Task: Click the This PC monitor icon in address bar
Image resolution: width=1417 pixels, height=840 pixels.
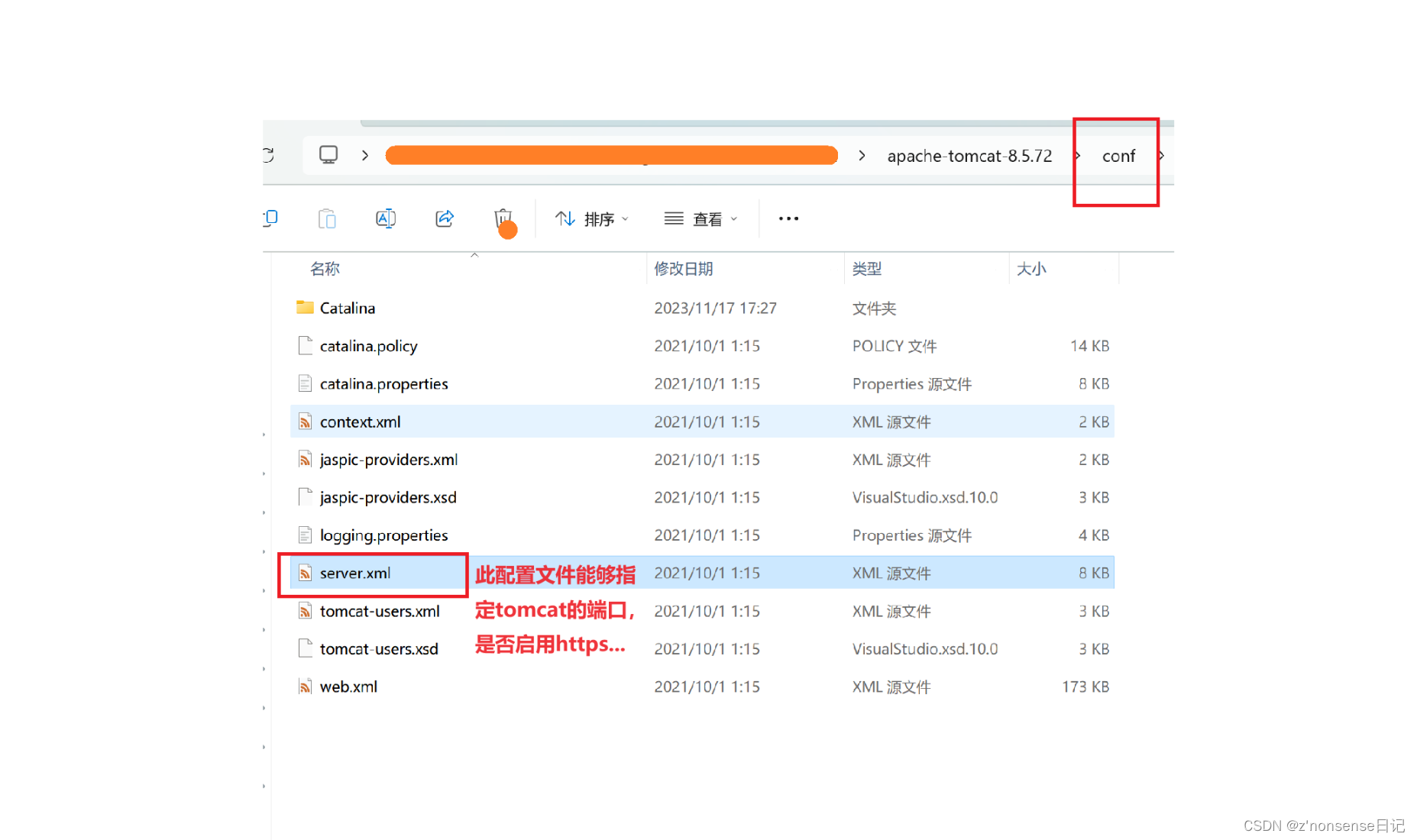Action: 328,155
